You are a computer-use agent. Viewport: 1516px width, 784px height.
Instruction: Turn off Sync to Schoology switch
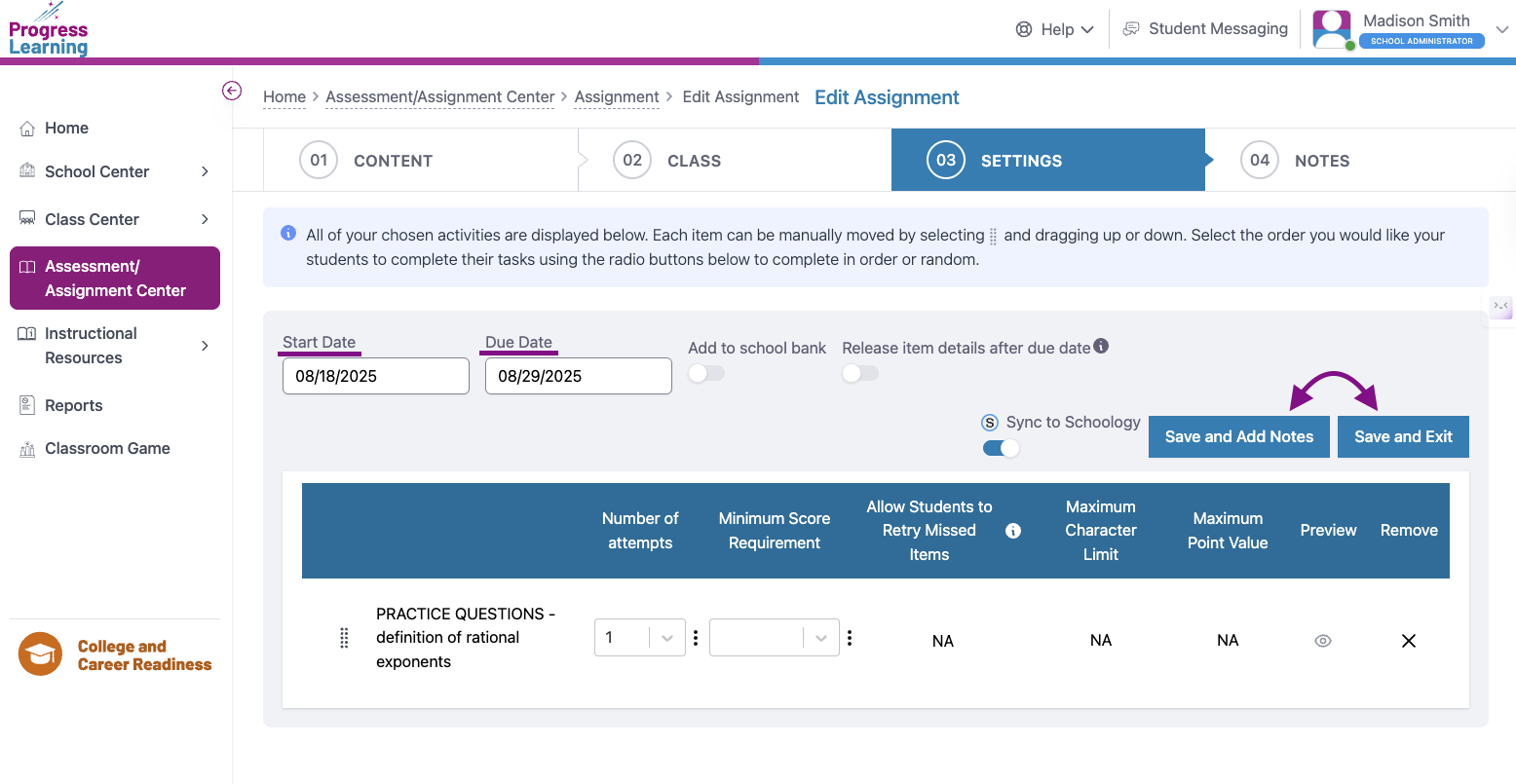tap(1001, 448)
